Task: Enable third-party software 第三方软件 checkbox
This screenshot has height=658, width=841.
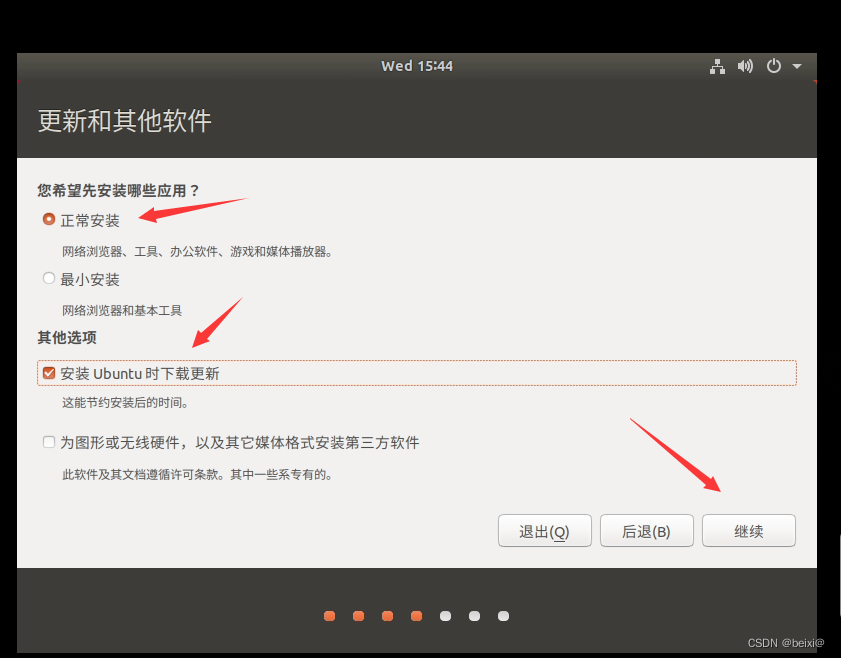Action: pyautogui.click(x=49, y=442)
